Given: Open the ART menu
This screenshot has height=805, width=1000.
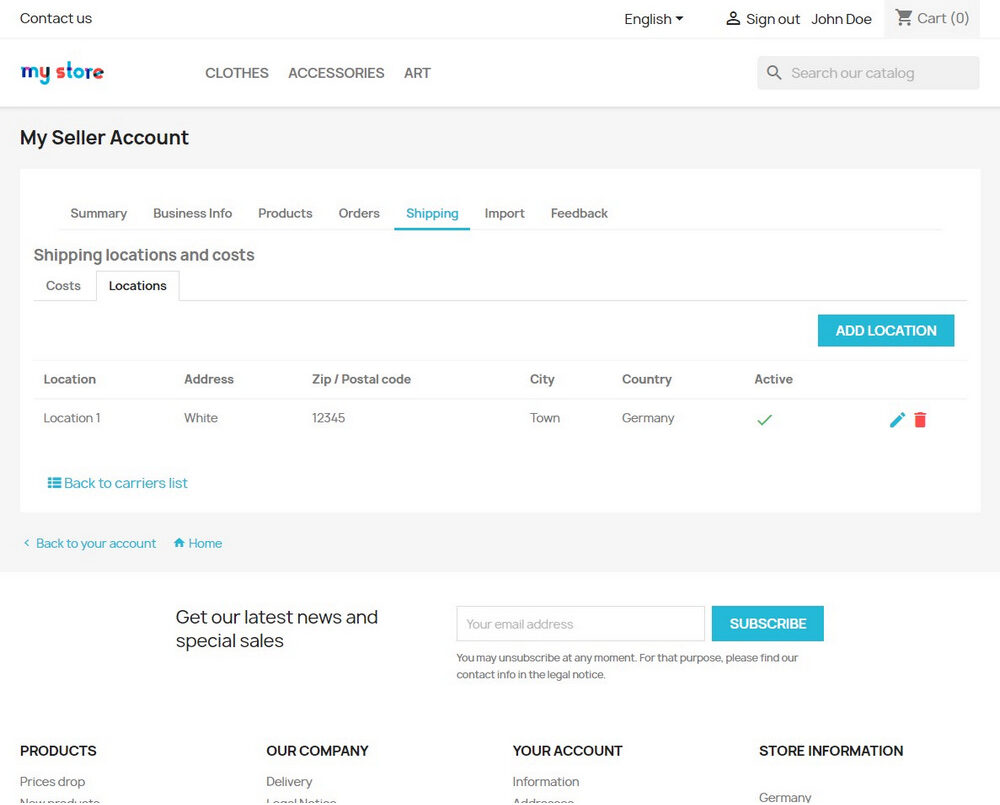Looking at the screenshot, I should click(417, 73).
